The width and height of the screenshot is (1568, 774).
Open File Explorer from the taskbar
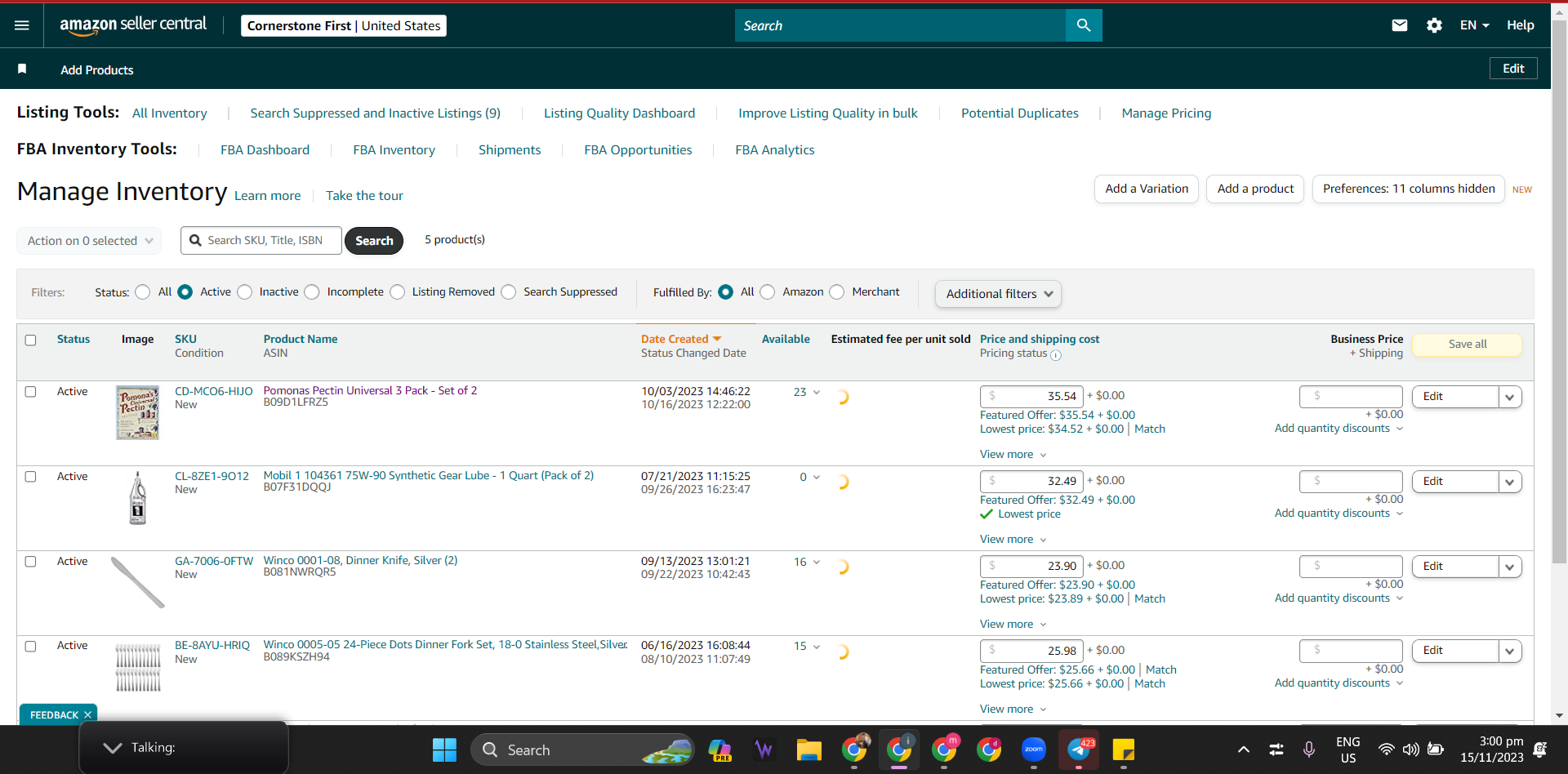coord(809,750)
